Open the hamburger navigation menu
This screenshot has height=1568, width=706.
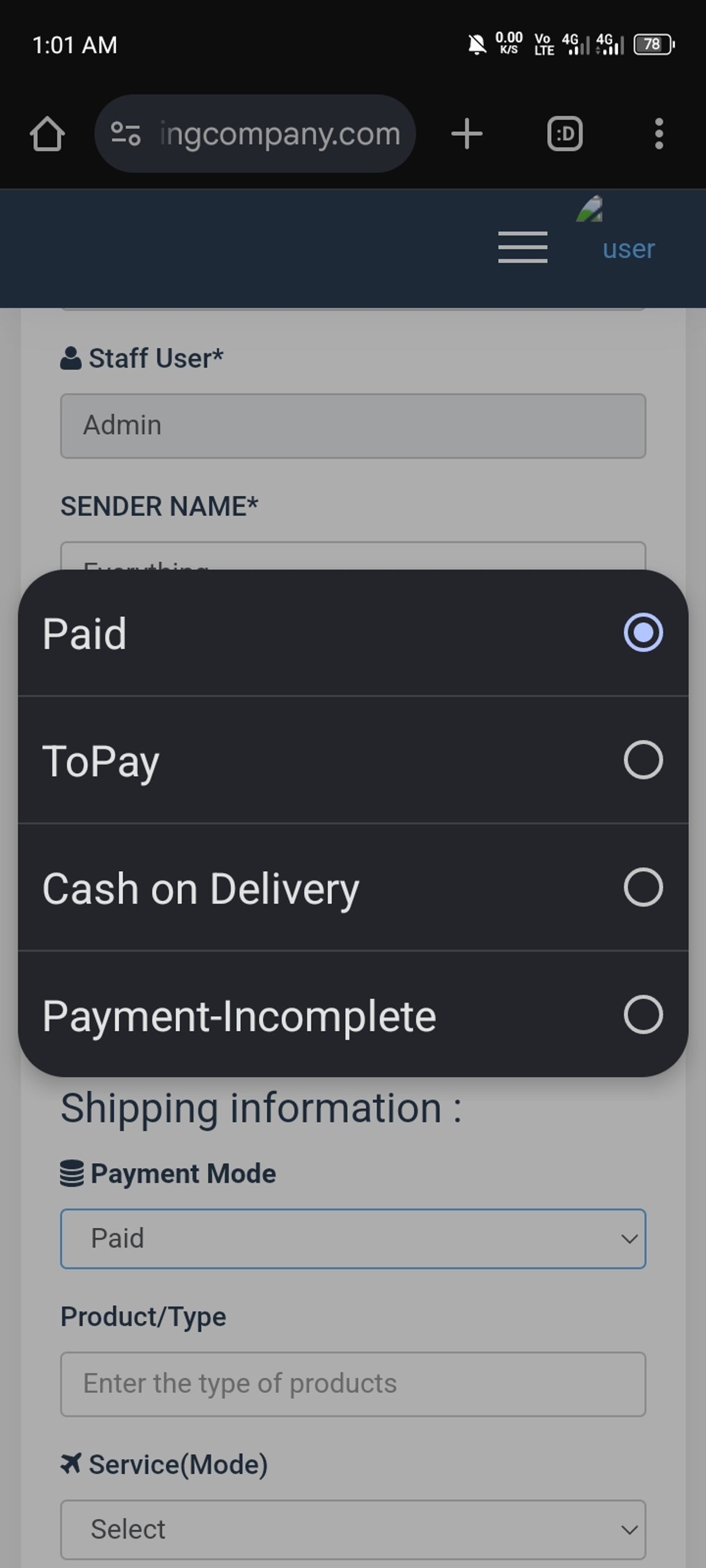[522, 247]
